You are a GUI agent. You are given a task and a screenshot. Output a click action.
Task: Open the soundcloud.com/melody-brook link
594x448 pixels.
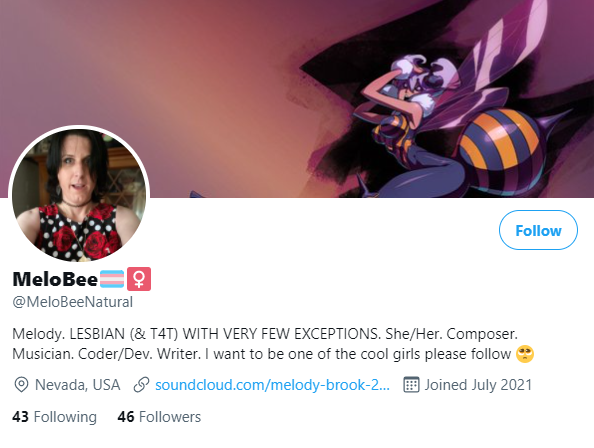(x=272, y=385)
